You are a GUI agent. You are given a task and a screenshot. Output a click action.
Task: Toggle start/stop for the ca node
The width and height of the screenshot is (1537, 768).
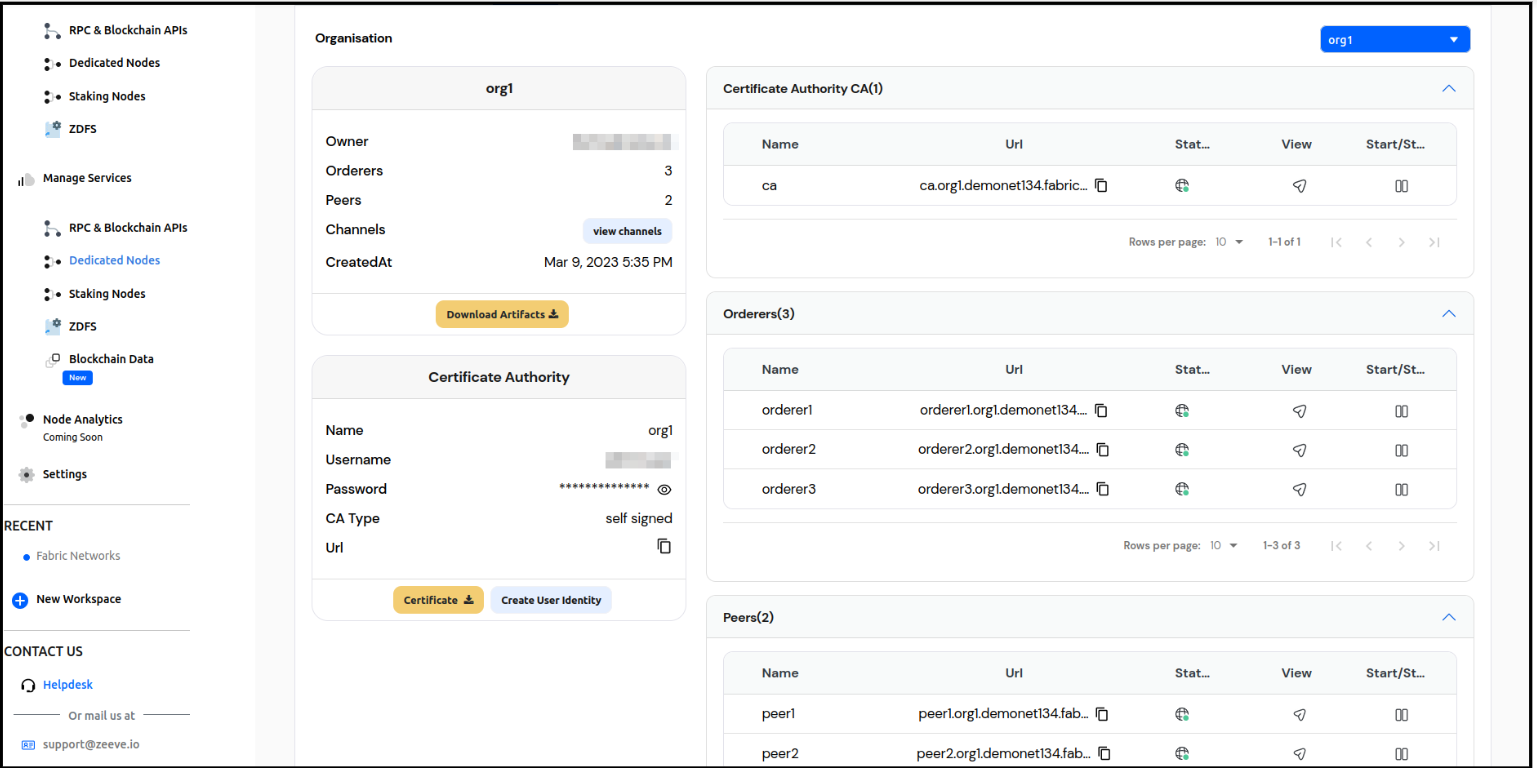point(1401,186)
